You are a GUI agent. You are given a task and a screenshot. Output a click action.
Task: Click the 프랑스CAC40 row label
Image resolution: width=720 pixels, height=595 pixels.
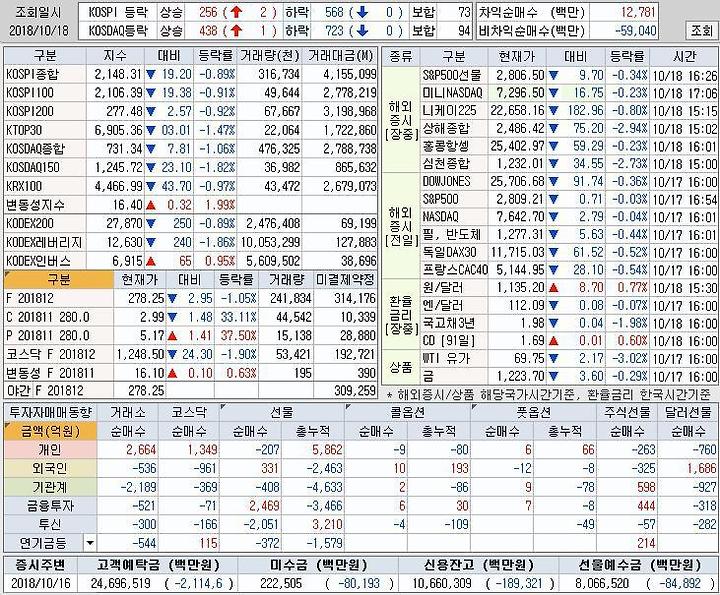tap(455, 269)
